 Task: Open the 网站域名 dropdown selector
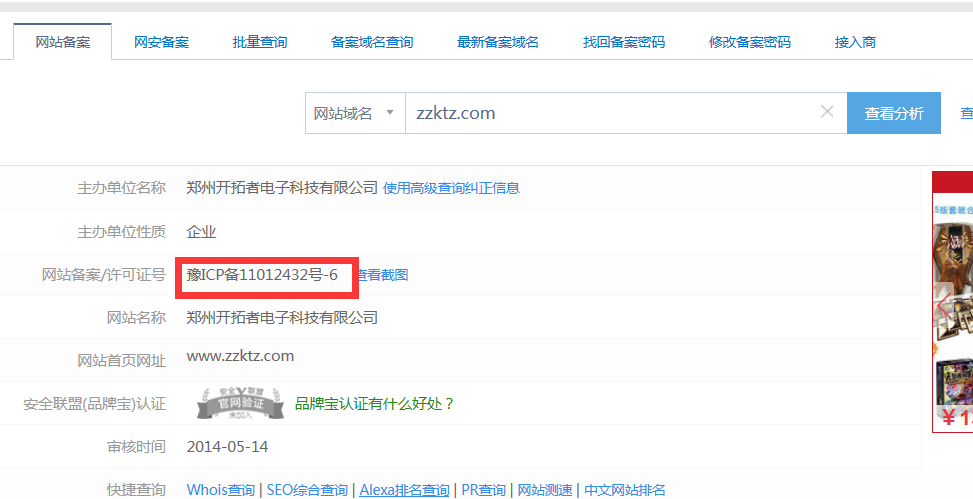tap(354, 113)
